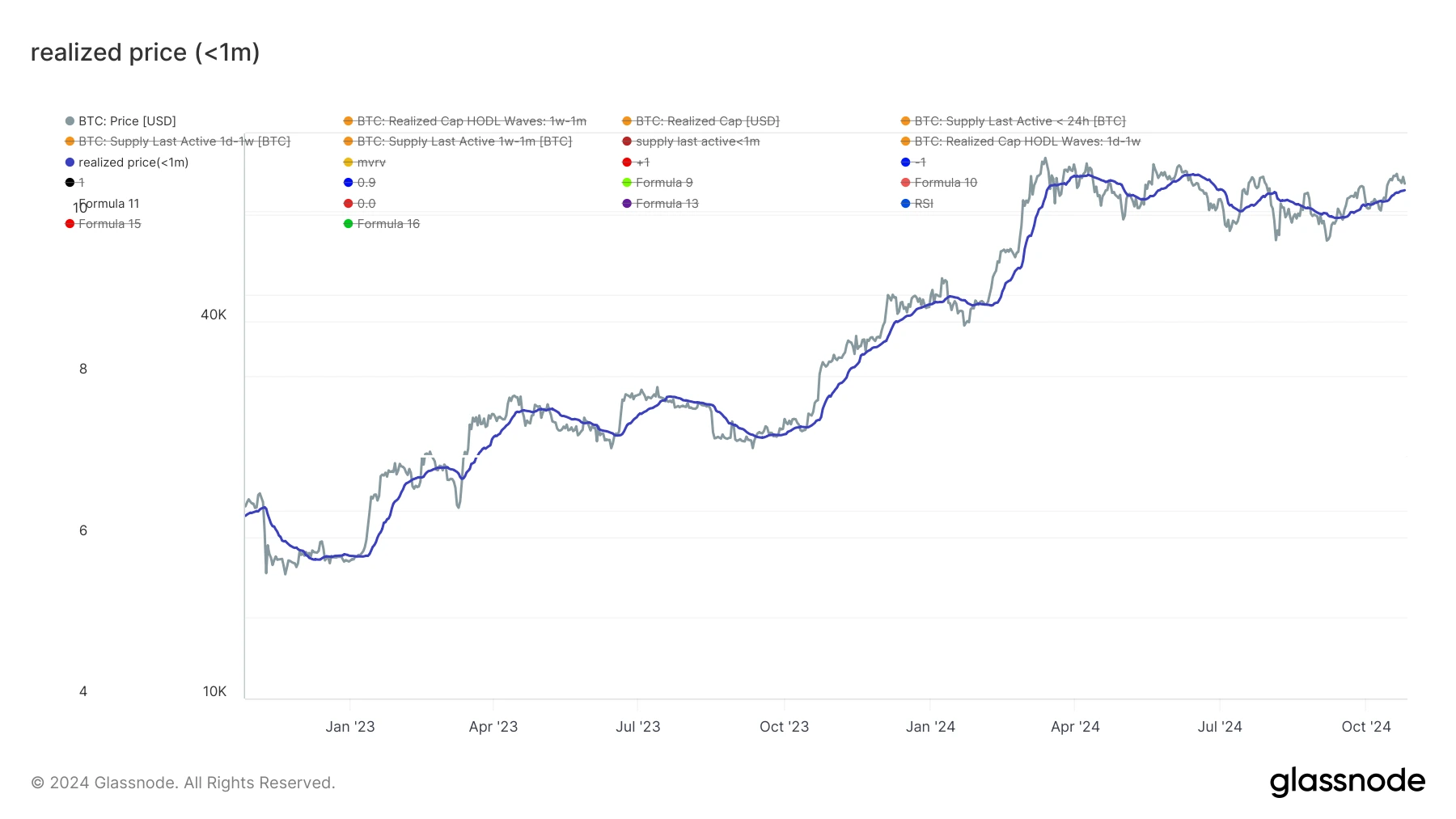Click the red dot beside Formula 15

(x=70, y=224)
